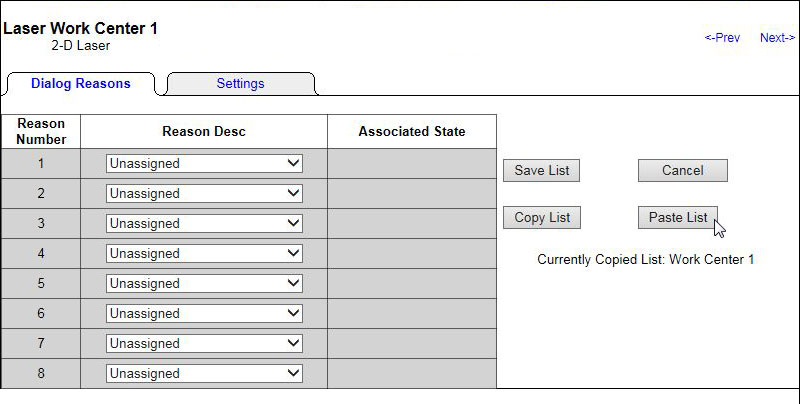This screenshot has width=800, height=404.
Task: Open the Reason Desc dropdown in row 7
Action: click(204, 344)
